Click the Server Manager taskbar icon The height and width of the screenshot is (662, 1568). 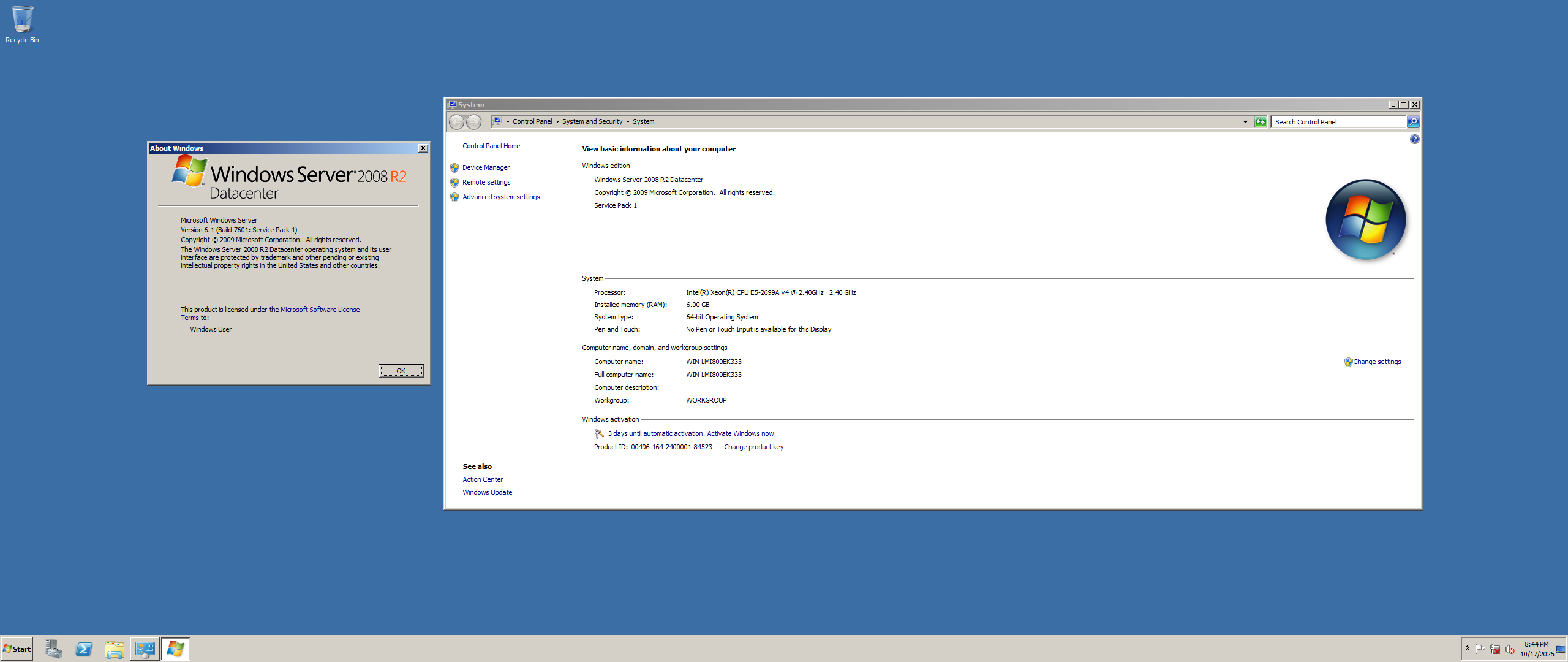(x=53, y=649)
